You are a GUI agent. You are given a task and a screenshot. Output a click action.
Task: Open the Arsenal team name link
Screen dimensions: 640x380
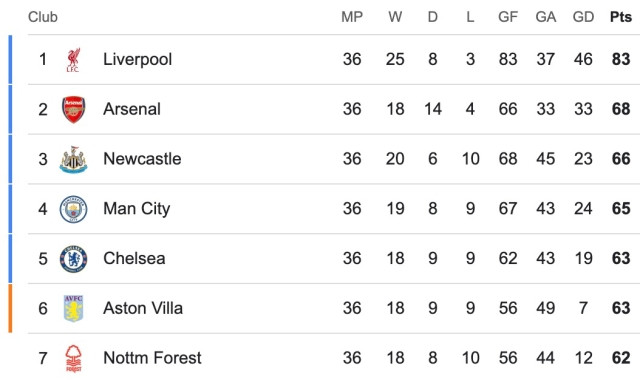[132, 109]
